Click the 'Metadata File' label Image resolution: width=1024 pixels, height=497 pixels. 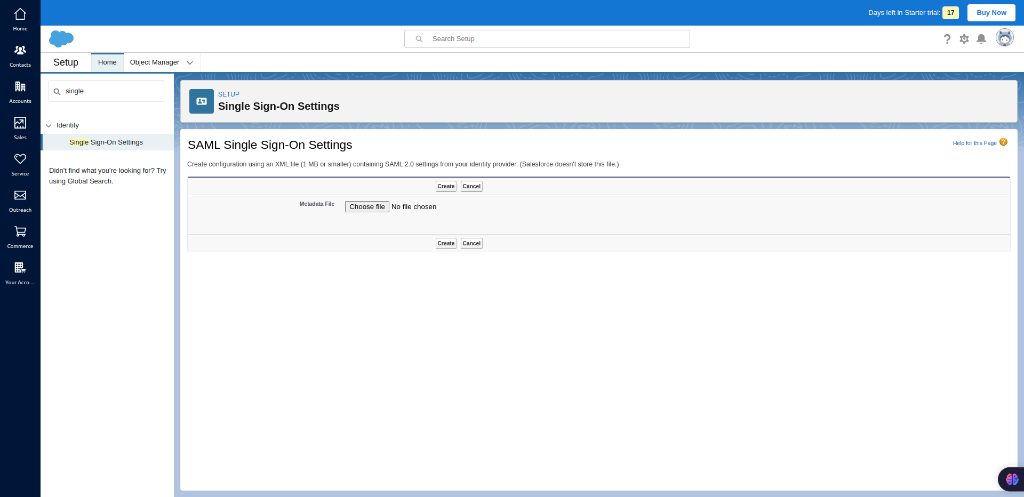coord(317,204)
